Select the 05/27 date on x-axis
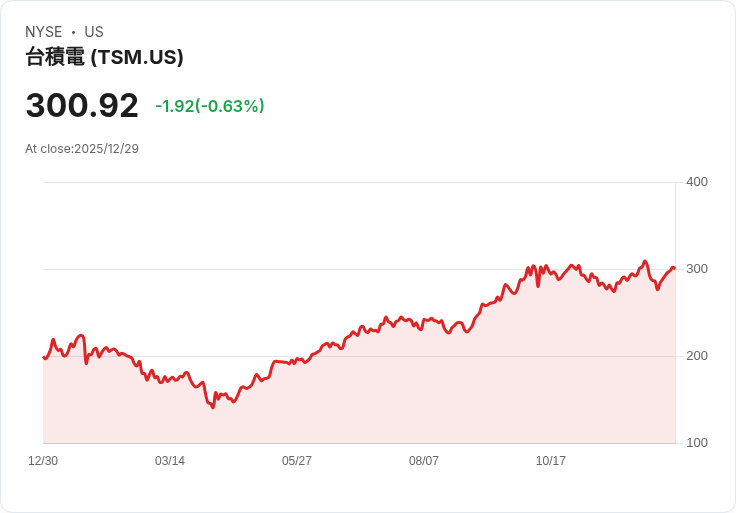Viewport: 736px width, 513px height. tap(297, 461)
